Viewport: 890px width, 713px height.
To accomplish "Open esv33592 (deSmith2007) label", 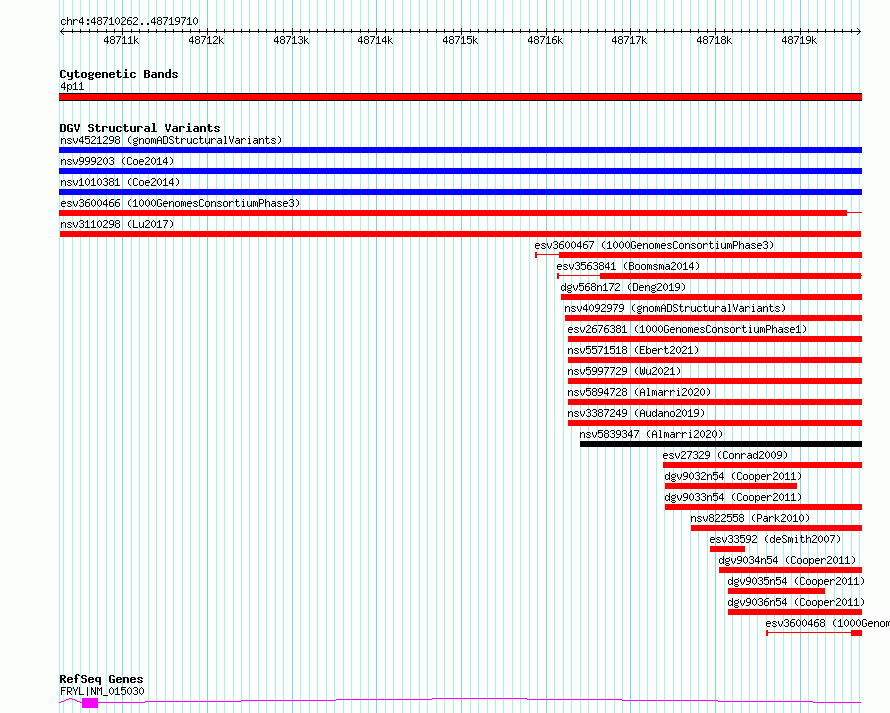I will [775, 539].
